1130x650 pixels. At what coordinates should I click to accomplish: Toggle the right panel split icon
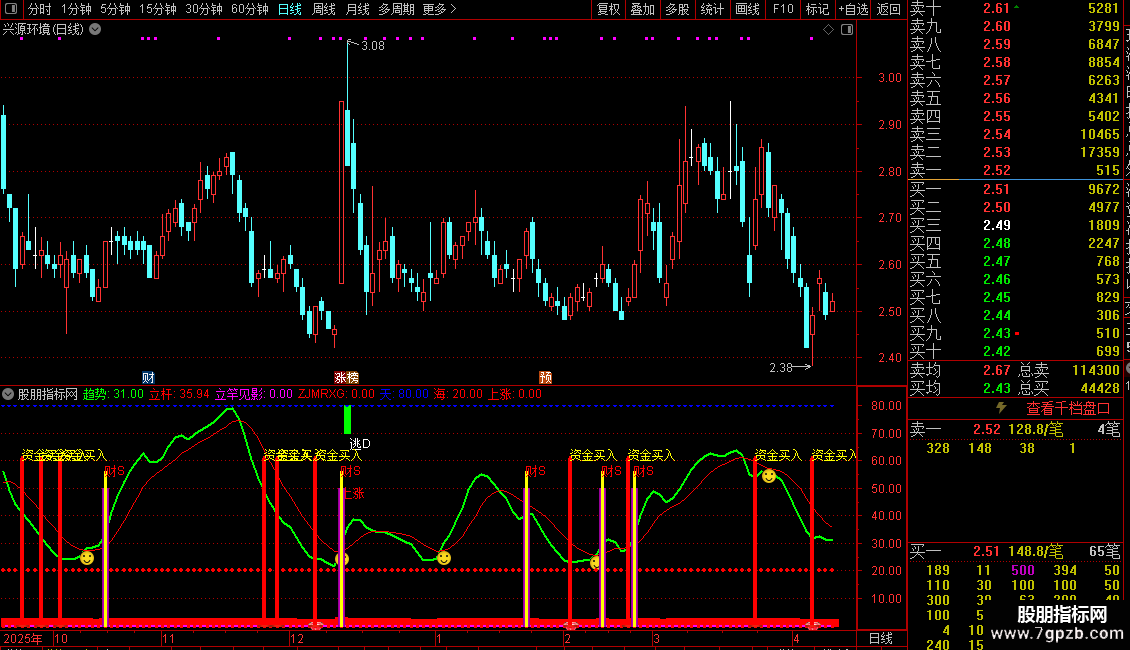(x=847, y=30)
